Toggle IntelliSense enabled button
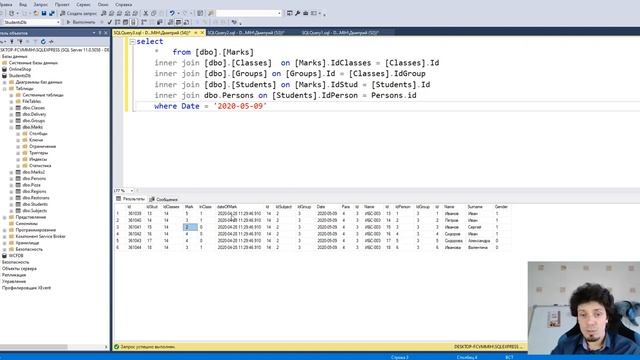This screenshot has height=360, width=640. click(133, 22)
